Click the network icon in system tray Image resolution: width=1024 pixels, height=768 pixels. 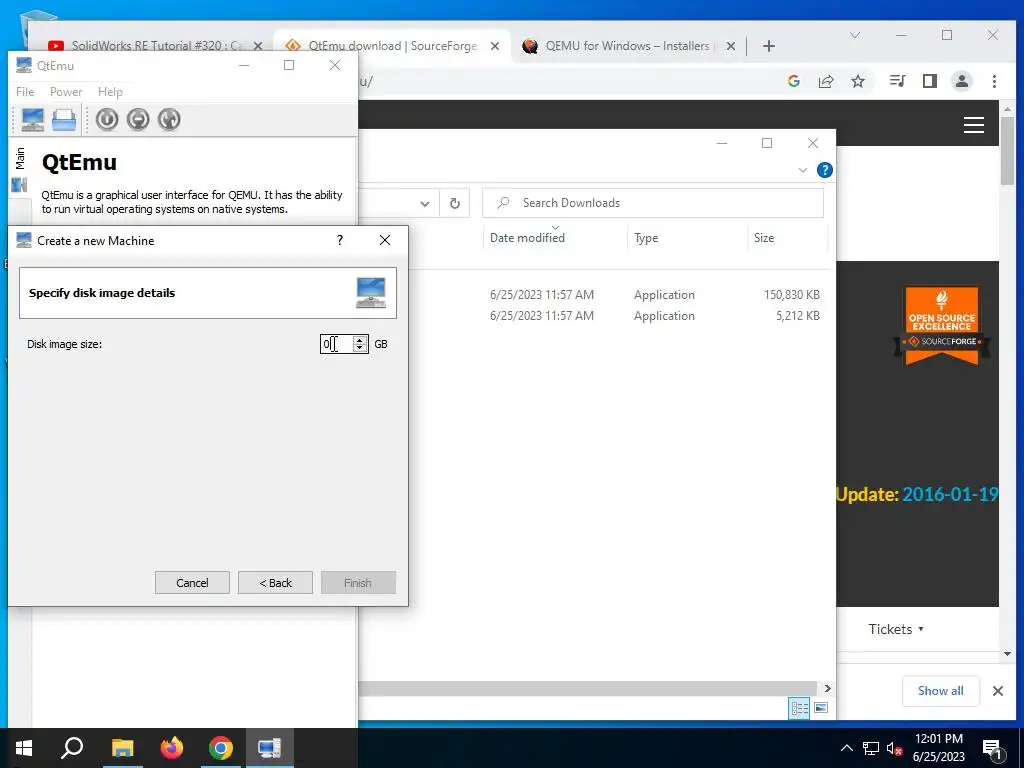click(x=871, y=748)
